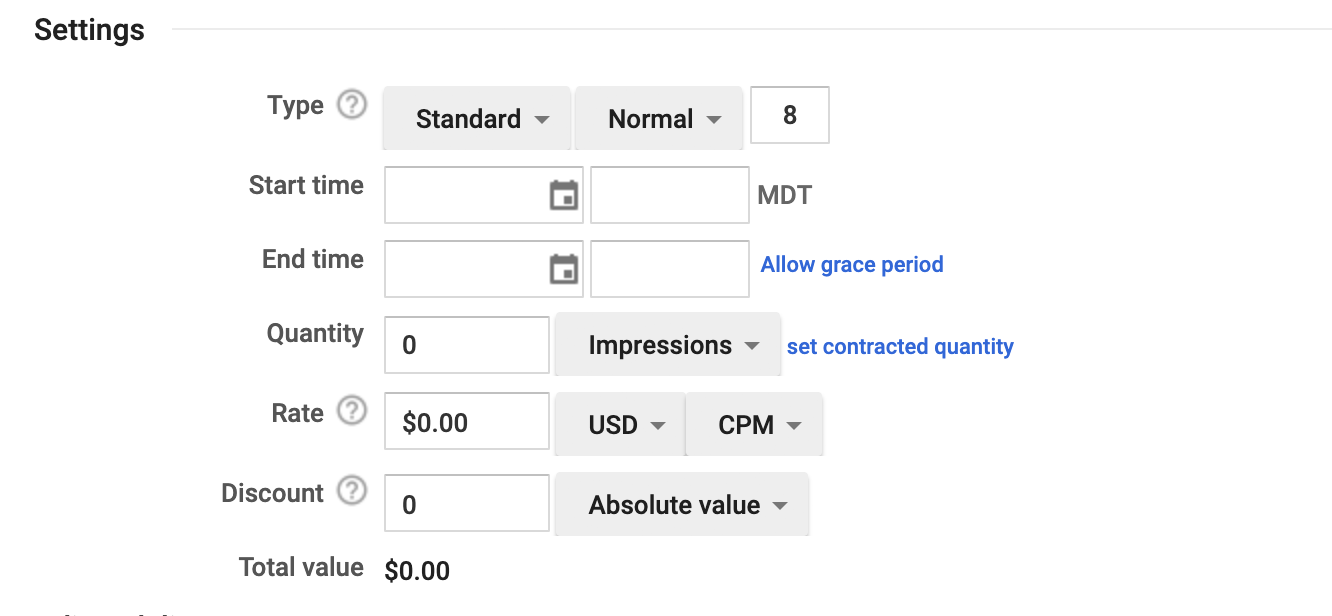Select the Quantity field showing 0

click(x=466, y=344)
